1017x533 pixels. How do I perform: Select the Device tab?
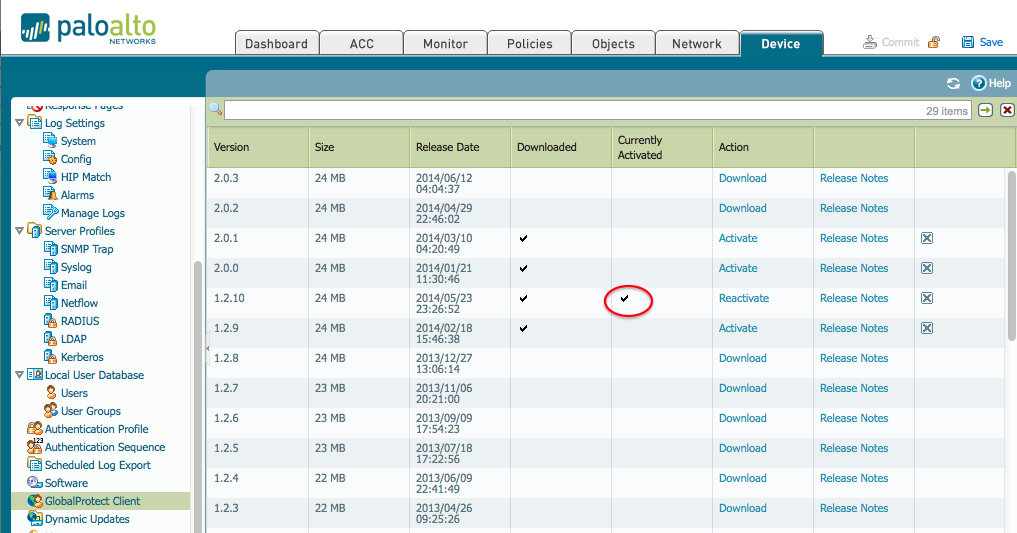click(x=781, y=43)
